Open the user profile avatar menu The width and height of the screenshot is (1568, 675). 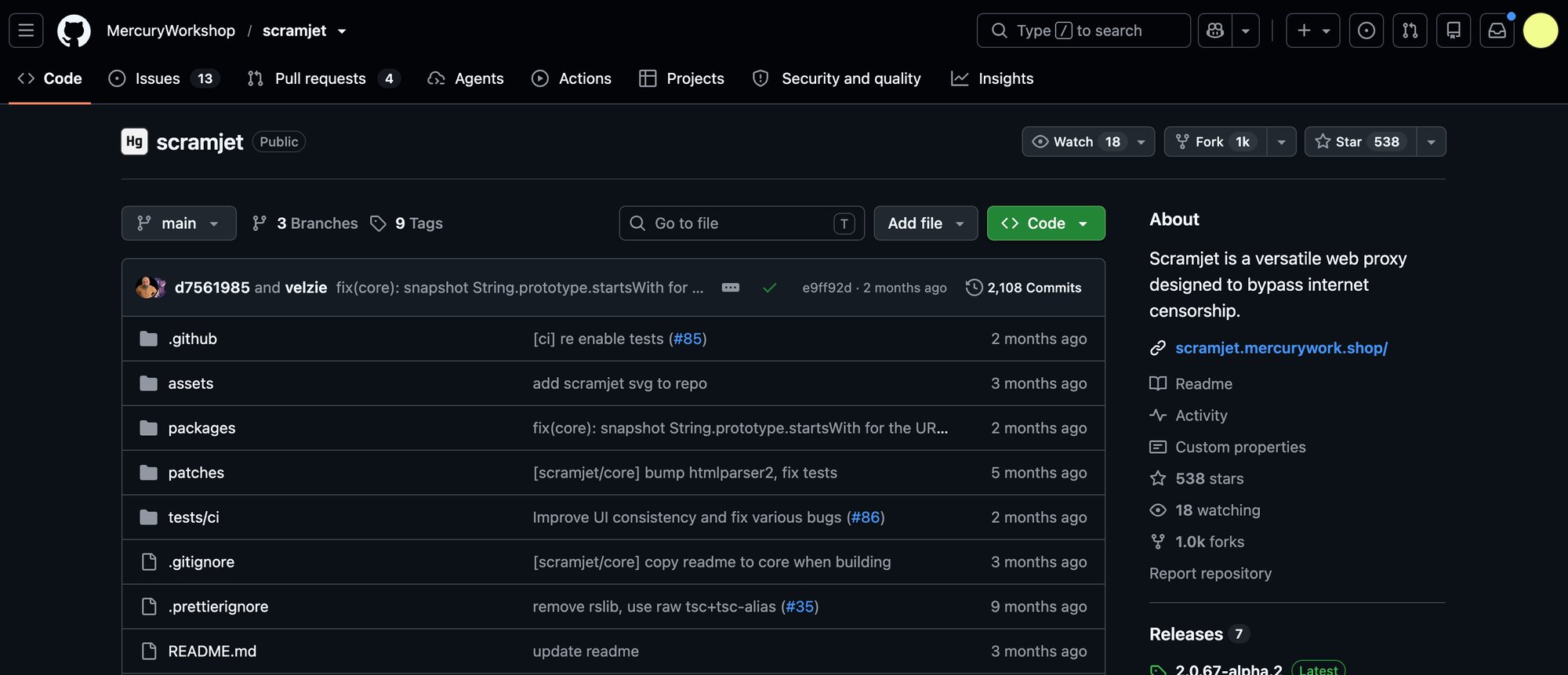coord(1541,31)
